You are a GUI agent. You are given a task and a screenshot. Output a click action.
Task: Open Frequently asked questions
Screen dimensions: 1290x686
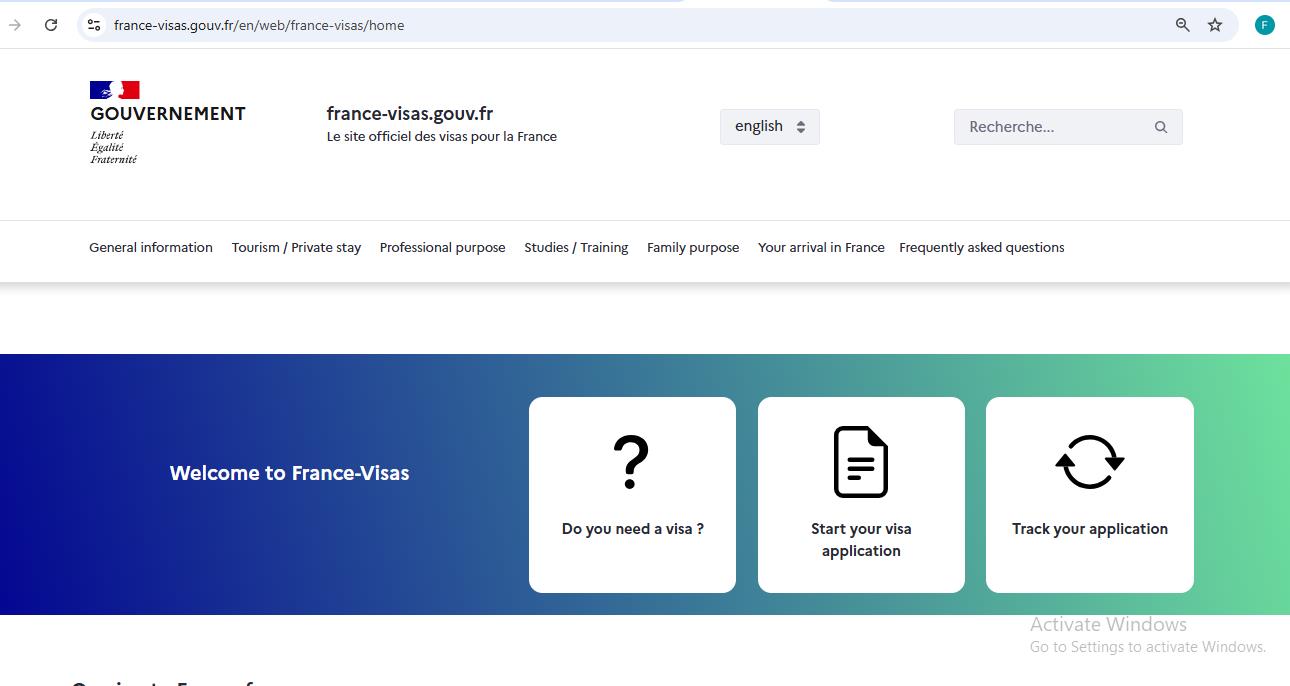[x=981, y=247]
